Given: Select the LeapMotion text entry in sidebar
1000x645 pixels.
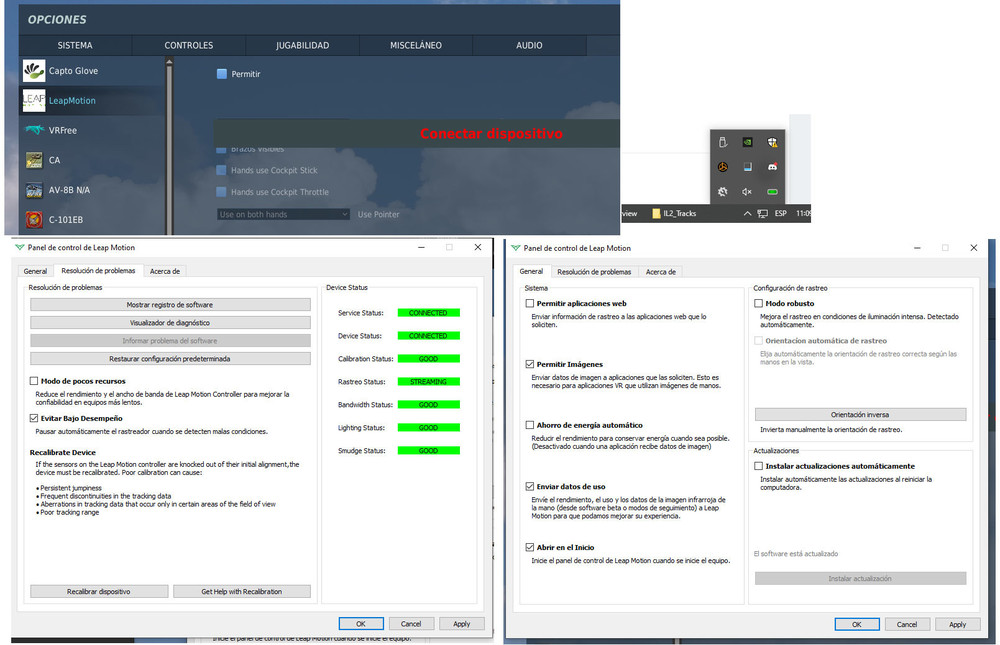Looking at the screenshot, I should coord(72,101).
